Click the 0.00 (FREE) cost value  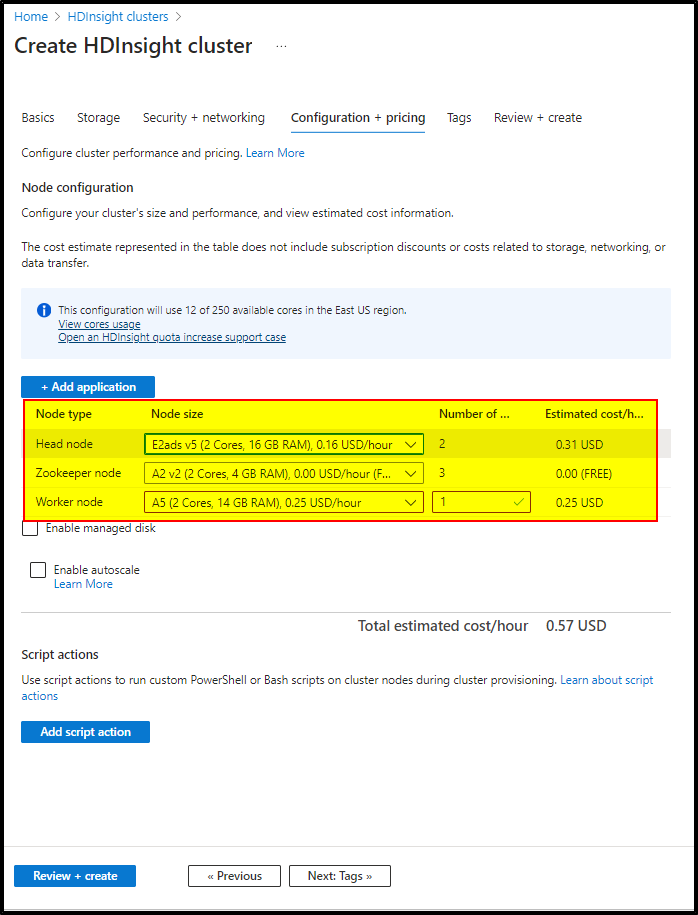pyautogui.click(x=584, y=474)
